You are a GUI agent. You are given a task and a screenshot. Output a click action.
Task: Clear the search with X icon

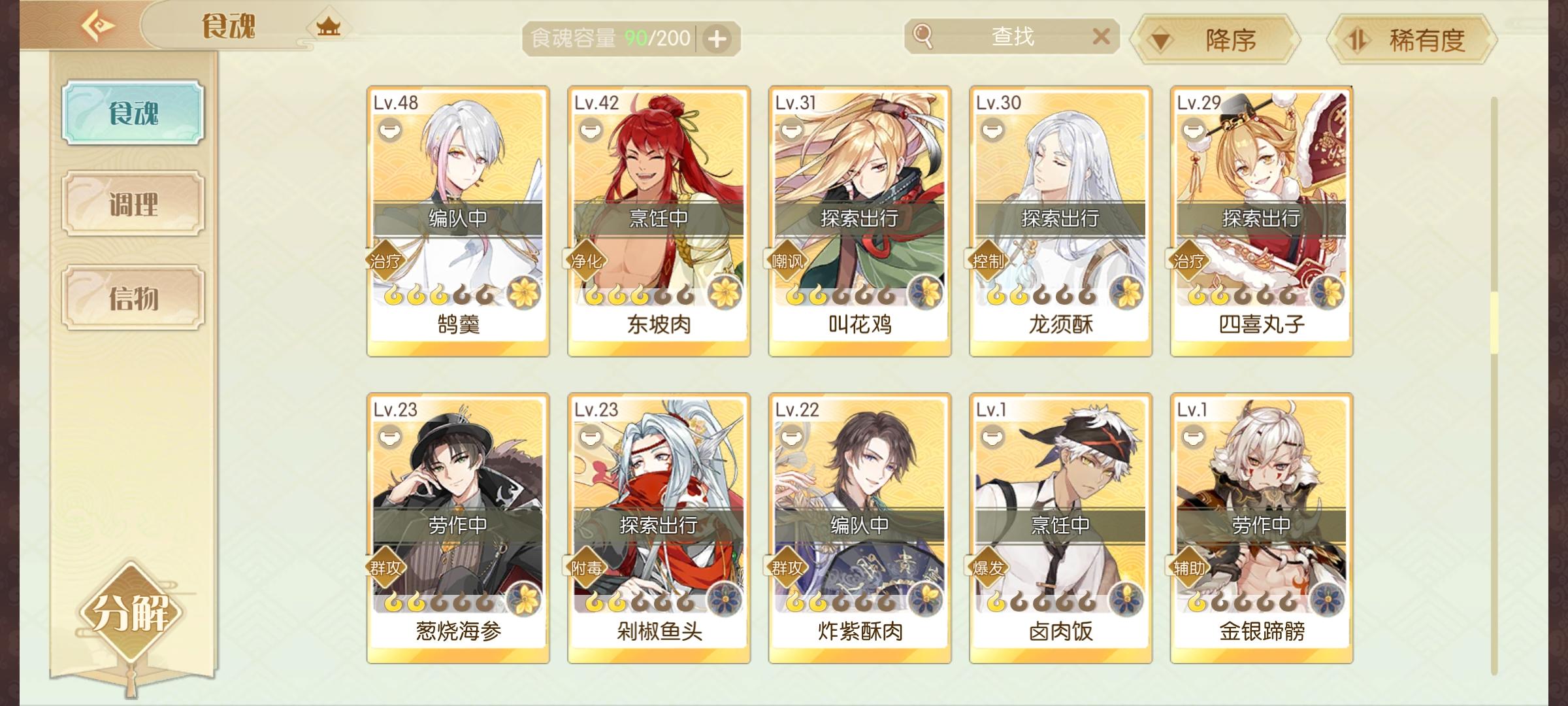(x=1101, y=36)
